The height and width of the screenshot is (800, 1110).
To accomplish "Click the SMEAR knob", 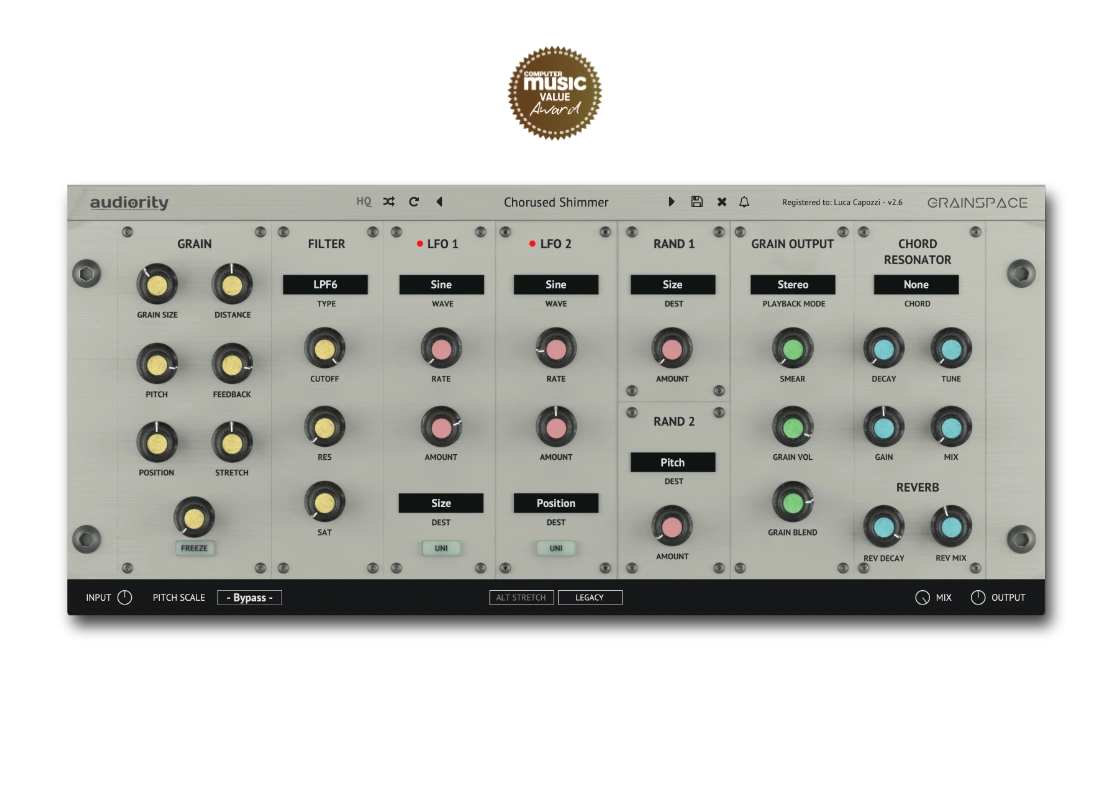I will pyautogui.click(x=793, y=349).
